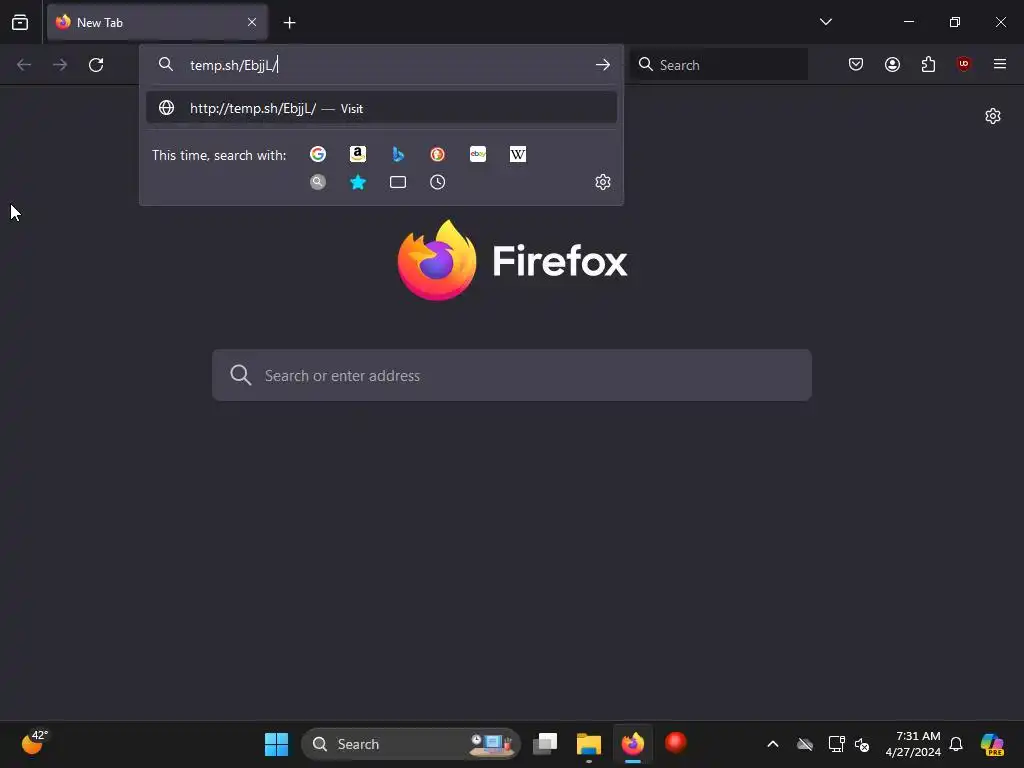1024x768 pixels.
Task: Open File Explorer from taskbar
Action: (x=588, y=744)
